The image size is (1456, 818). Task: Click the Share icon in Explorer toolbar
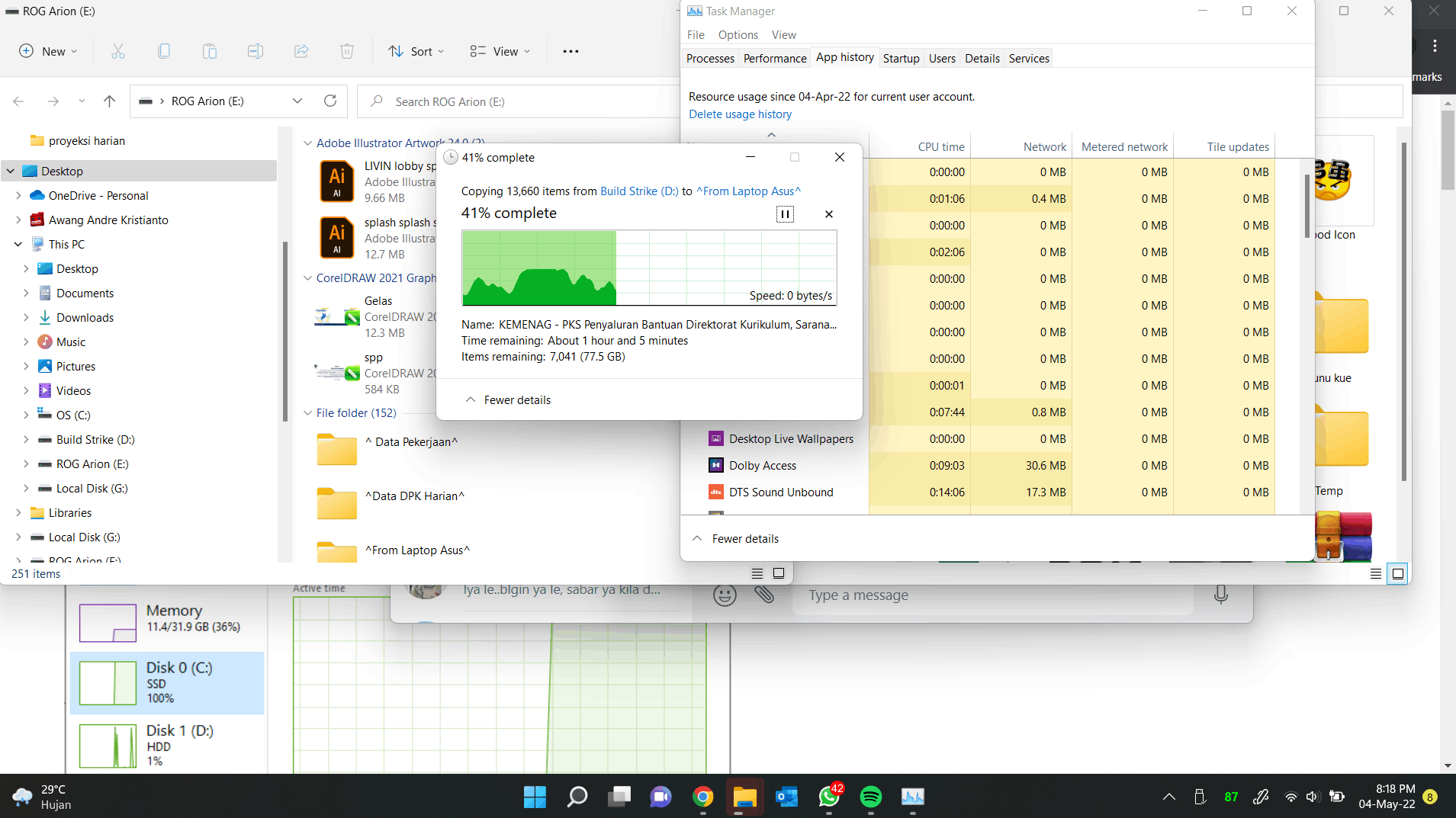click(x=301, y=51)
